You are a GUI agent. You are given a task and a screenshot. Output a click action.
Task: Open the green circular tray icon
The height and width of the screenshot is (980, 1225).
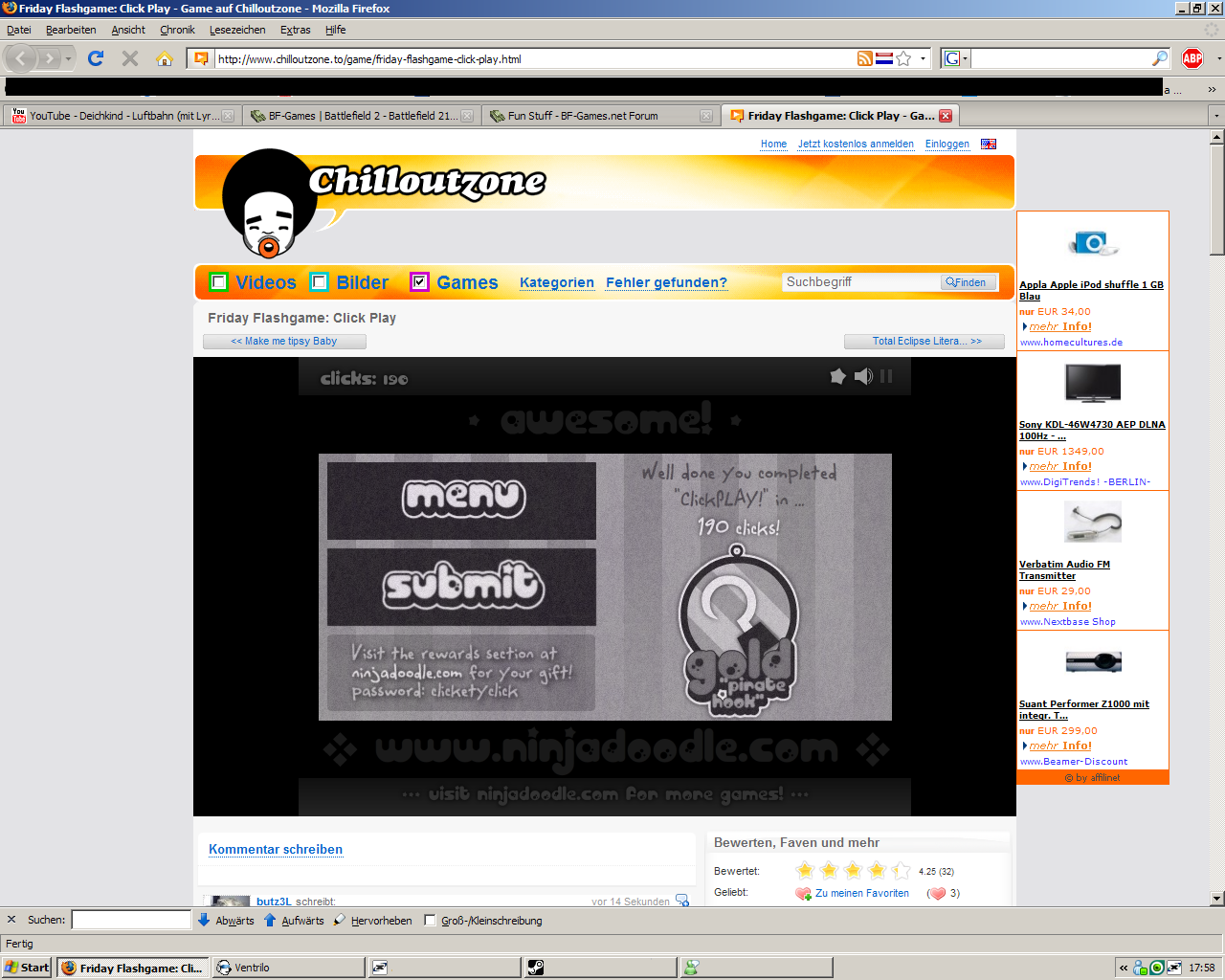tap(1157, 968)
